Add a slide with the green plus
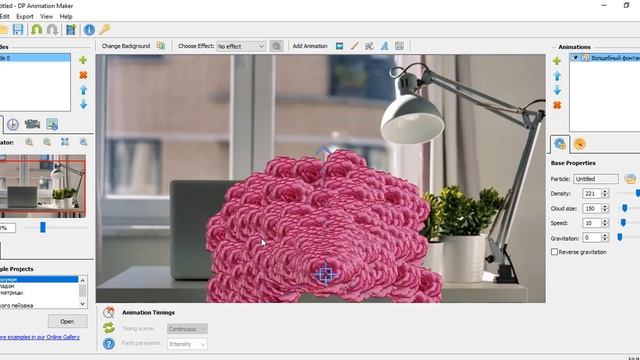640x360 pixels. tap(83, 60)
